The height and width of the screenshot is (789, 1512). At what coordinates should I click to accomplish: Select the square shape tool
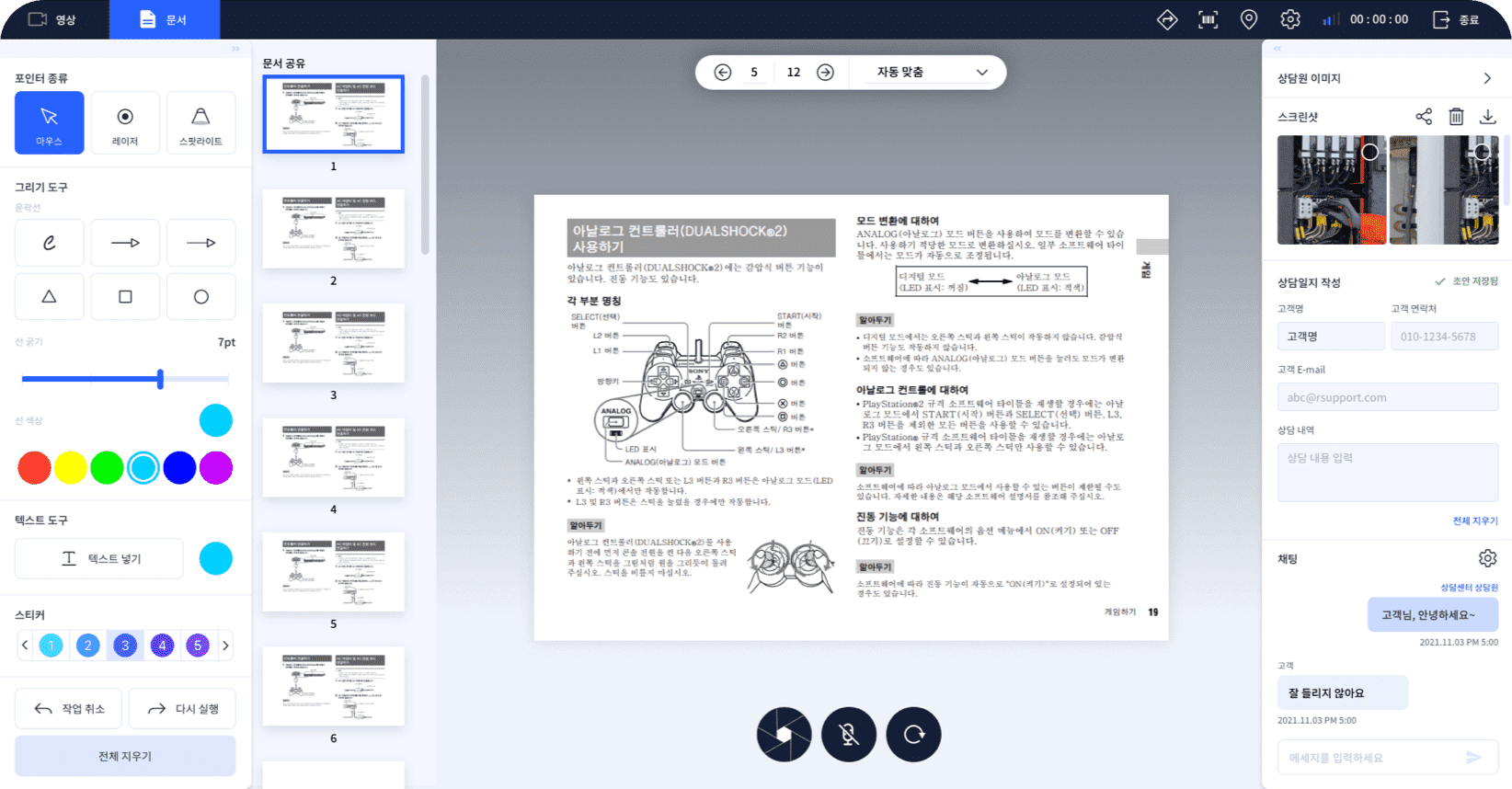[125, 296]
